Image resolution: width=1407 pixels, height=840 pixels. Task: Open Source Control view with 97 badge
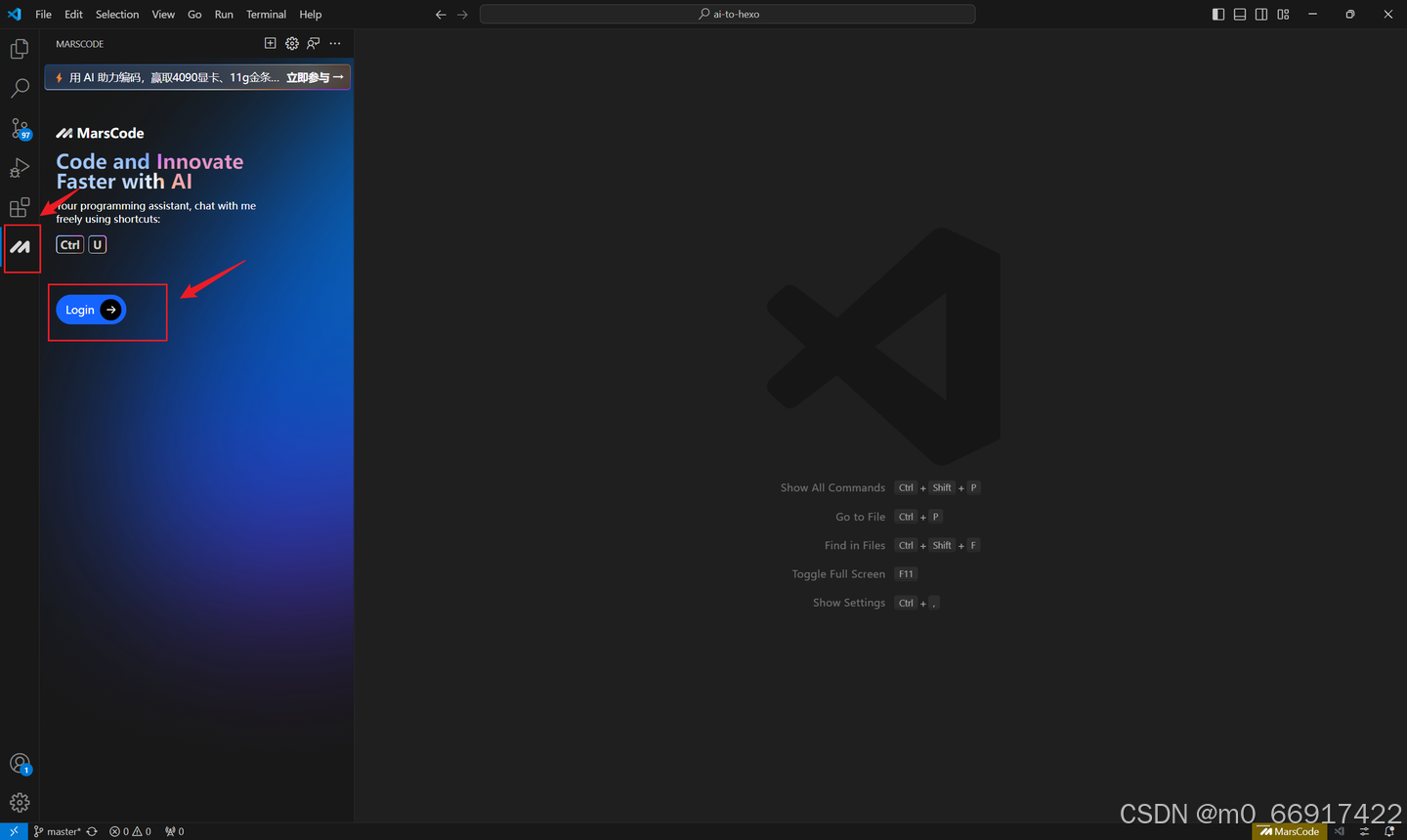pyautogui.click(x=20, y=129)
